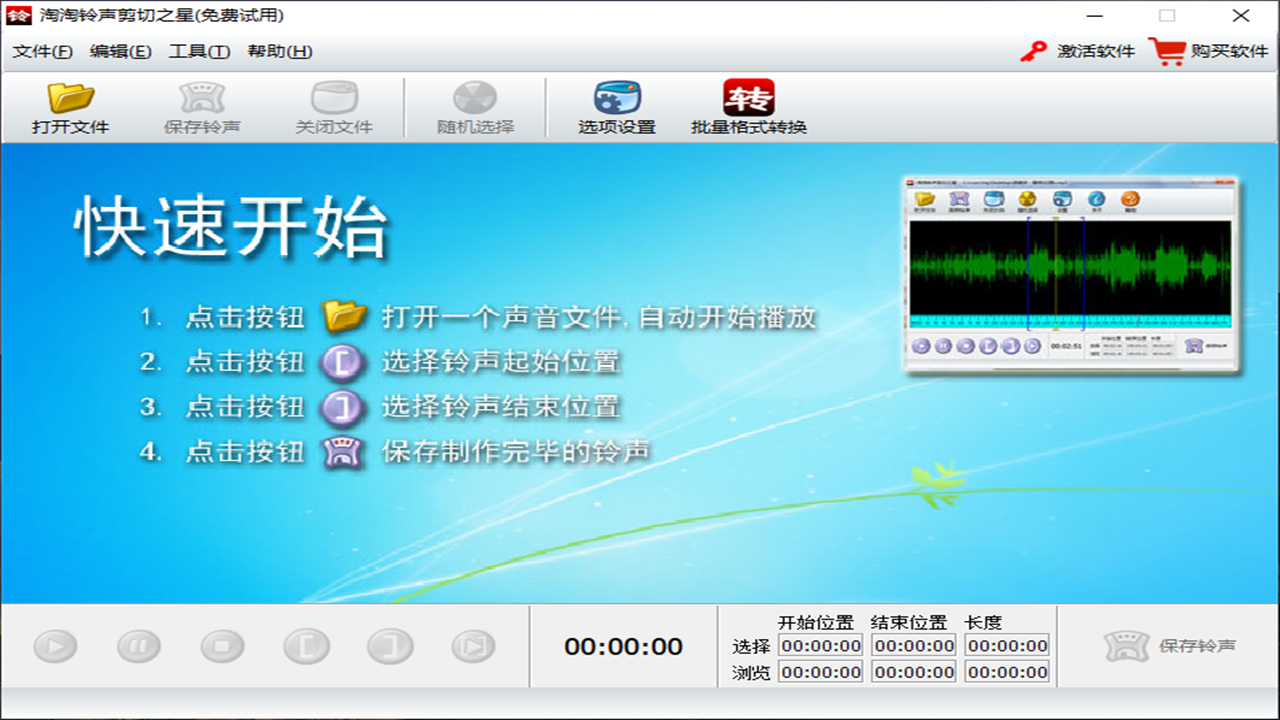Launch 批量格式转换 batch converter
This screenshot has width=1280, height=720.
[749, 108]
